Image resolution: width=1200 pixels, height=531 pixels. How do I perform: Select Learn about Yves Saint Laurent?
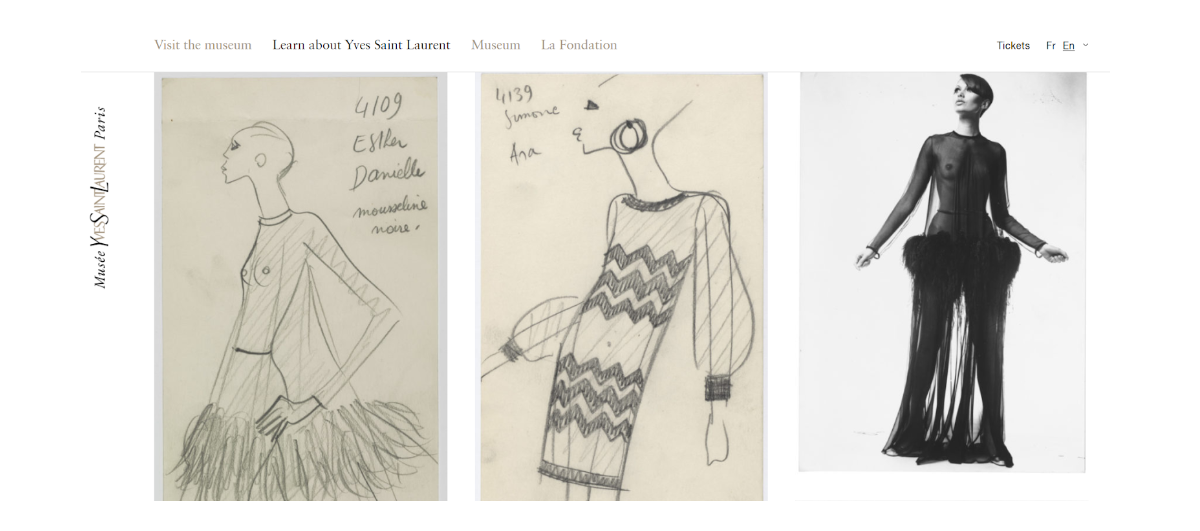(x=361, y=45)
